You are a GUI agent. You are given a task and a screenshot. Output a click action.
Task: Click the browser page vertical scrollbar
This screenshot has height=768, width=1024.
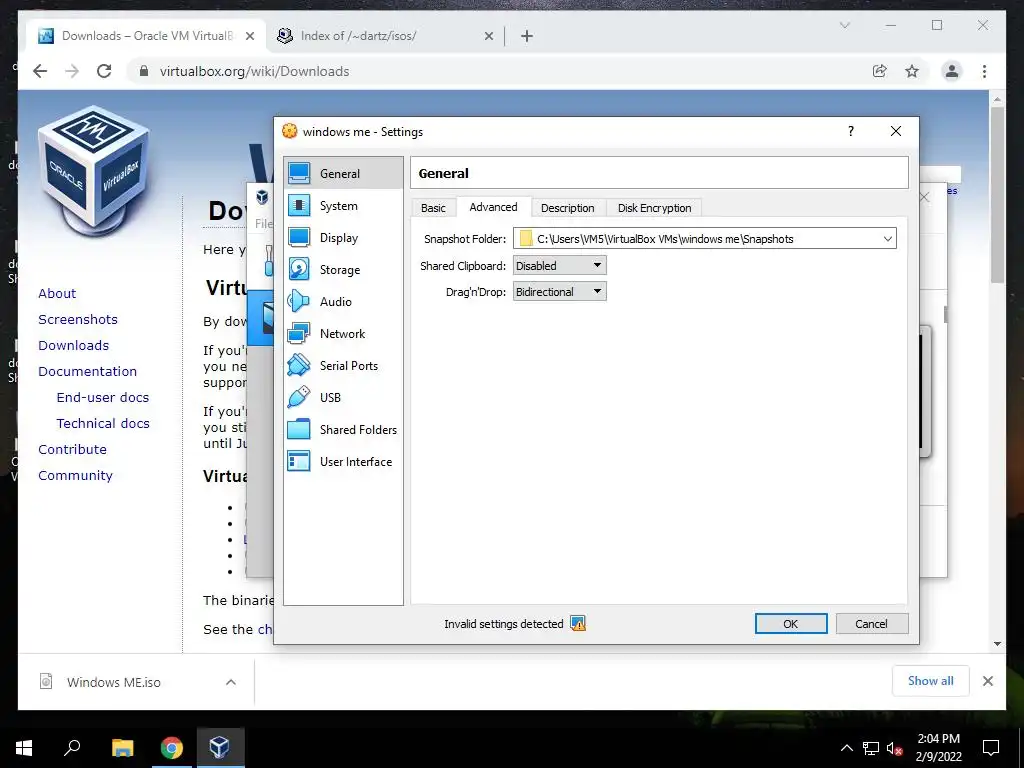click(997, 195)
